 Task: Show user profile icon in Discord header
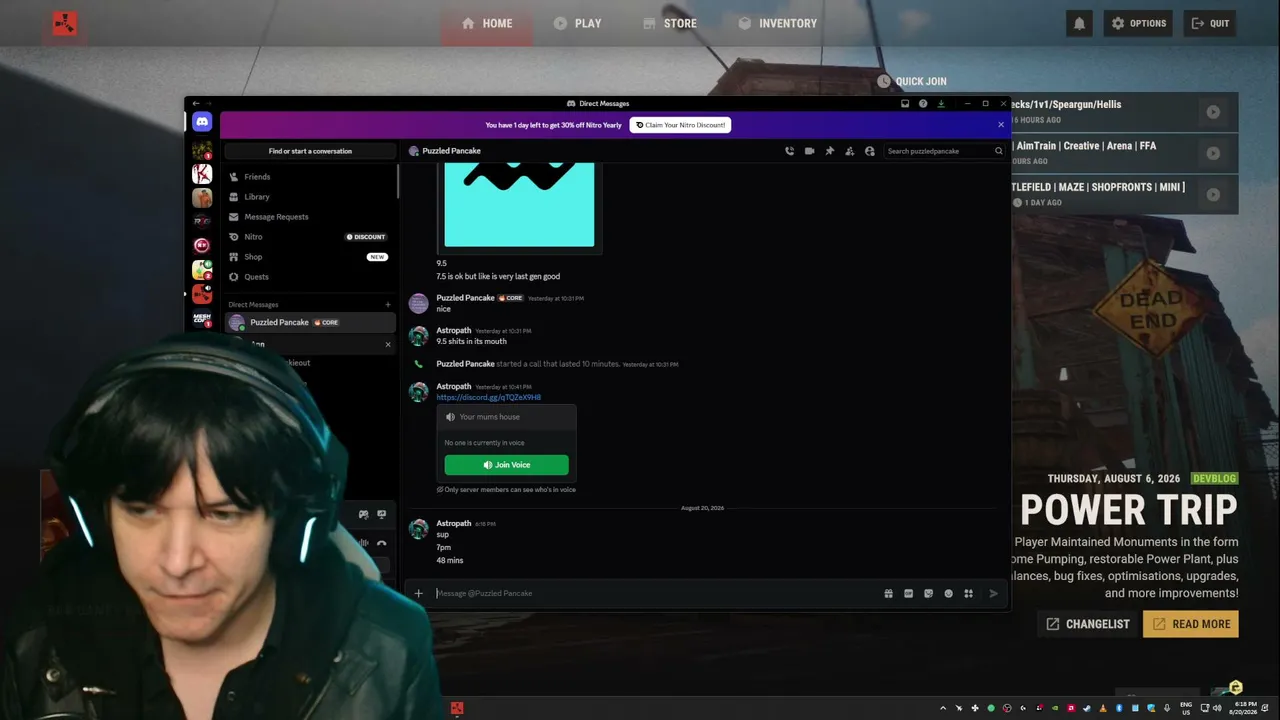[x=869, y=151]
